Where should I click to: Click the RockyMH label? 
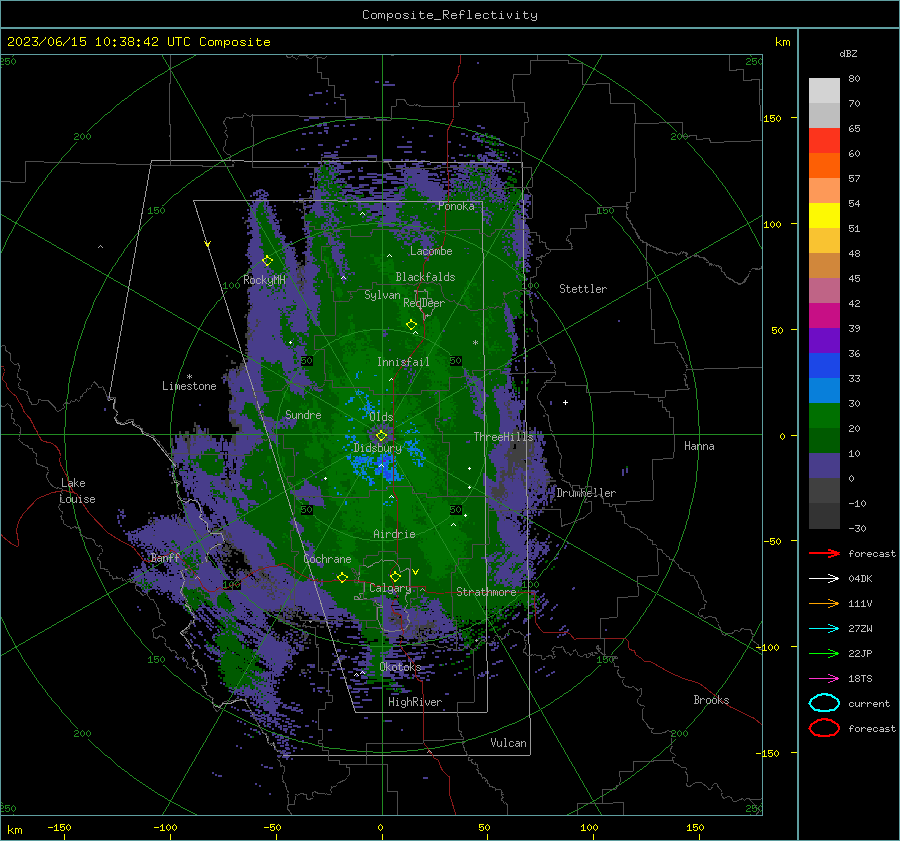tap(264, 280)
